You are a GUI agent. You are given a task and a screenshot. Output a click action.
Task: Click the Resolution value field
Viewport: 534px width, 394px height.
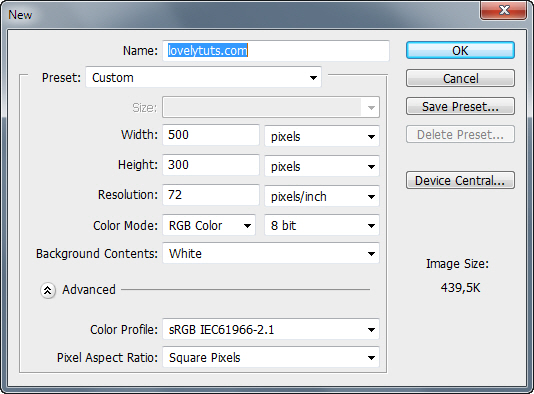click(x=211, y=195)
